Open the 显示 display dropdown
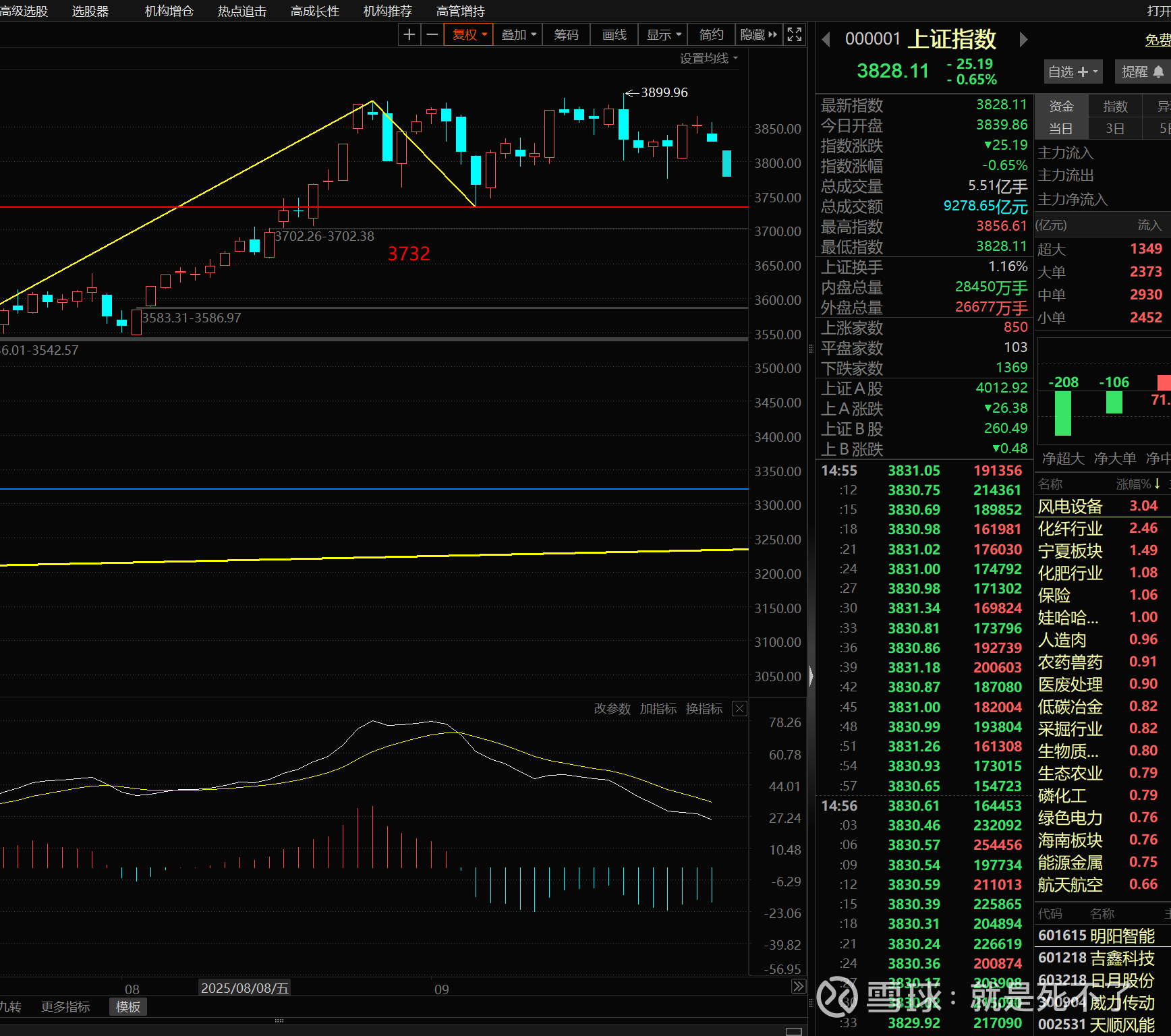Image resolution: width=1171 pixels, height=1036 pixels. point(664,34)
